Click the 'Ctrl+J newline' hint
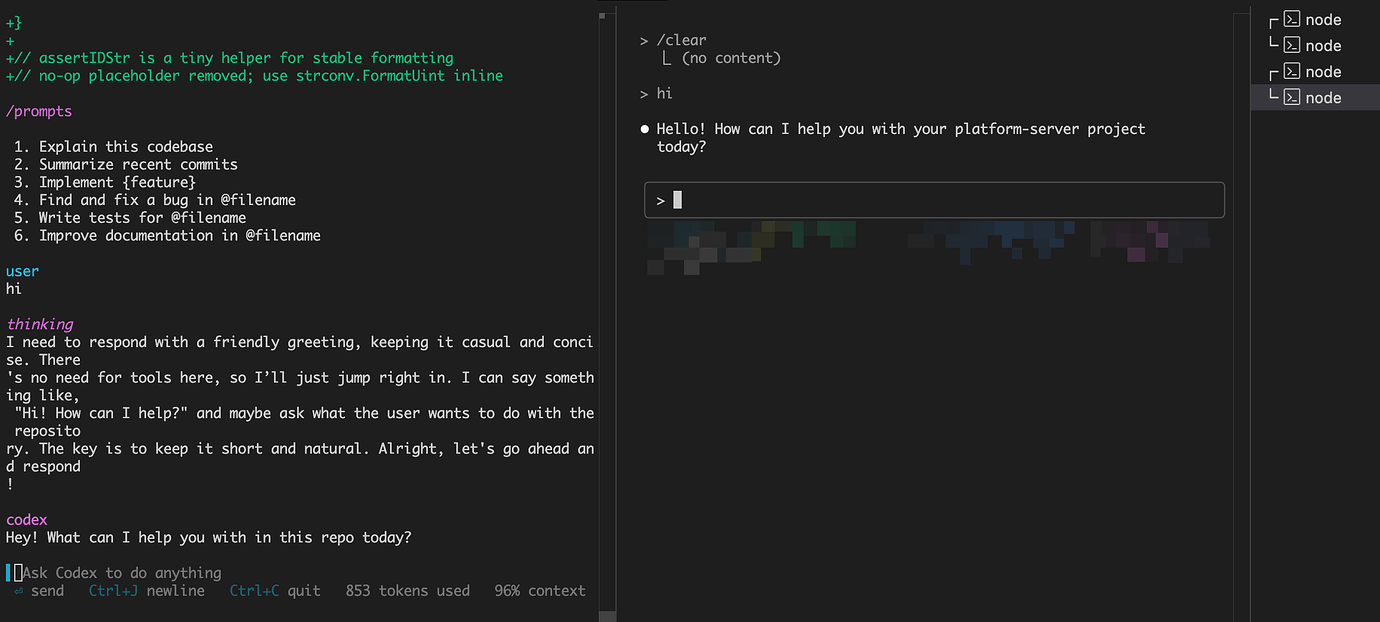The height and width of the screenshot is (622, 1380). 147,591
